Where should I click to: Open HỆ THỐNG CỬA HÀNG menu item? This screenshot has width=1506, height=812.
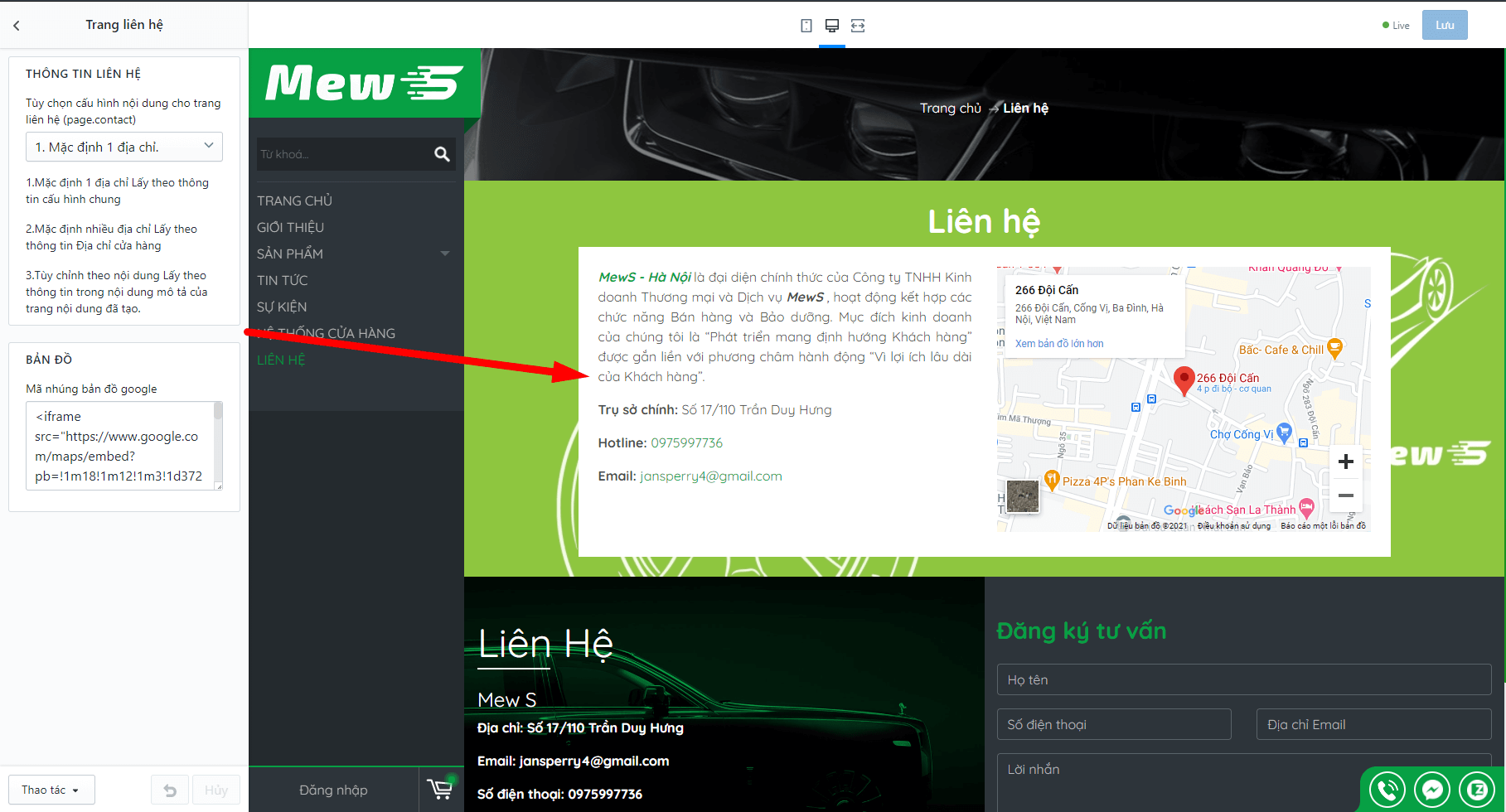click(326, 333)
